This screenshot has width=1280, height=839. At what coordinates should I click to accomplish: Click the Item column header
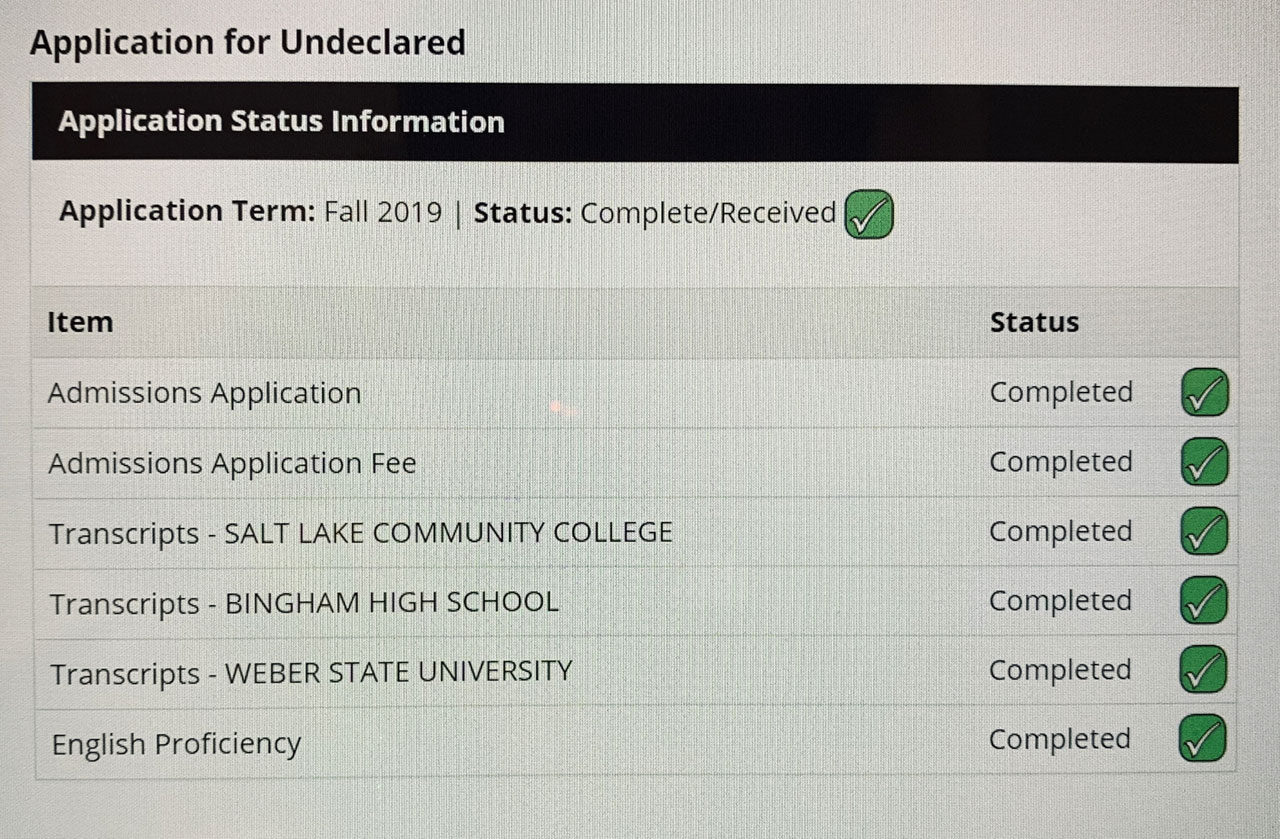click(80, 322)
